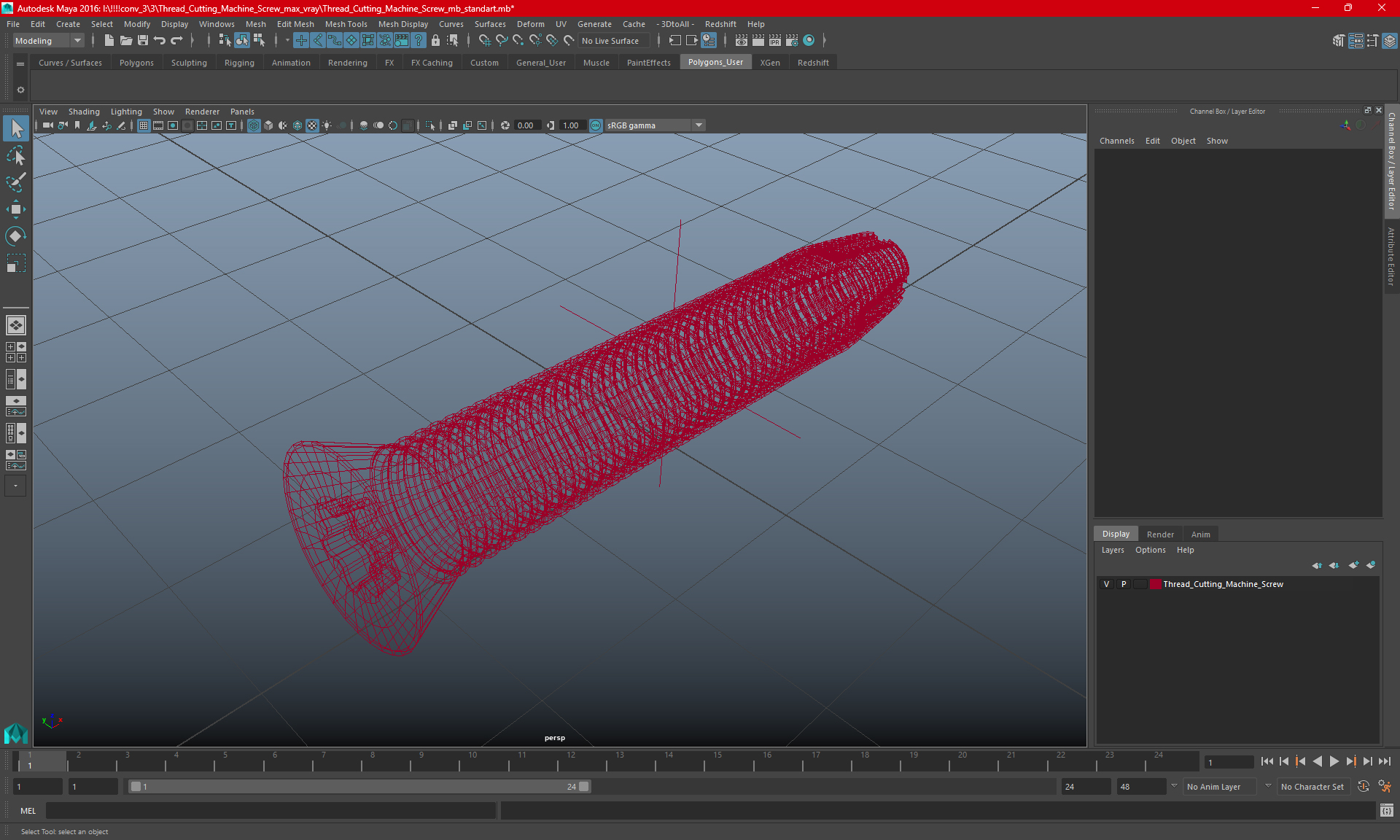Click the Lasso selection tool
Image resolution: width=1400 pixels, height=840 pixels.
pos(15,155)
